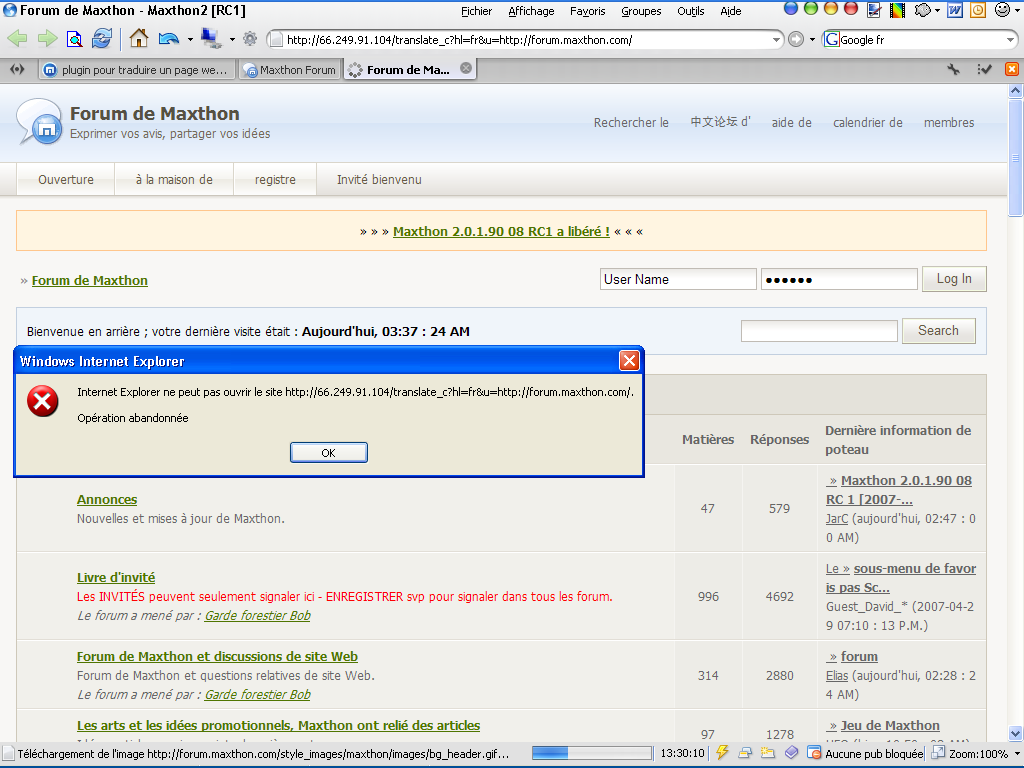This screenshot has height=768, width=1024.
Task: Click the go button beside the address bar
Action: click(795, 39)
